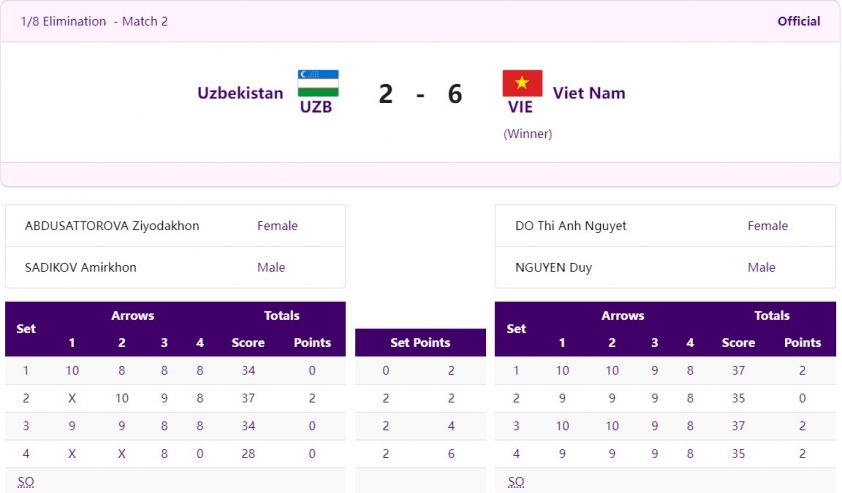Screen dimensions: 842x493
Task: Open the Uzbekistan team name link
Action: pyautogui.click(x=240, y=93)
